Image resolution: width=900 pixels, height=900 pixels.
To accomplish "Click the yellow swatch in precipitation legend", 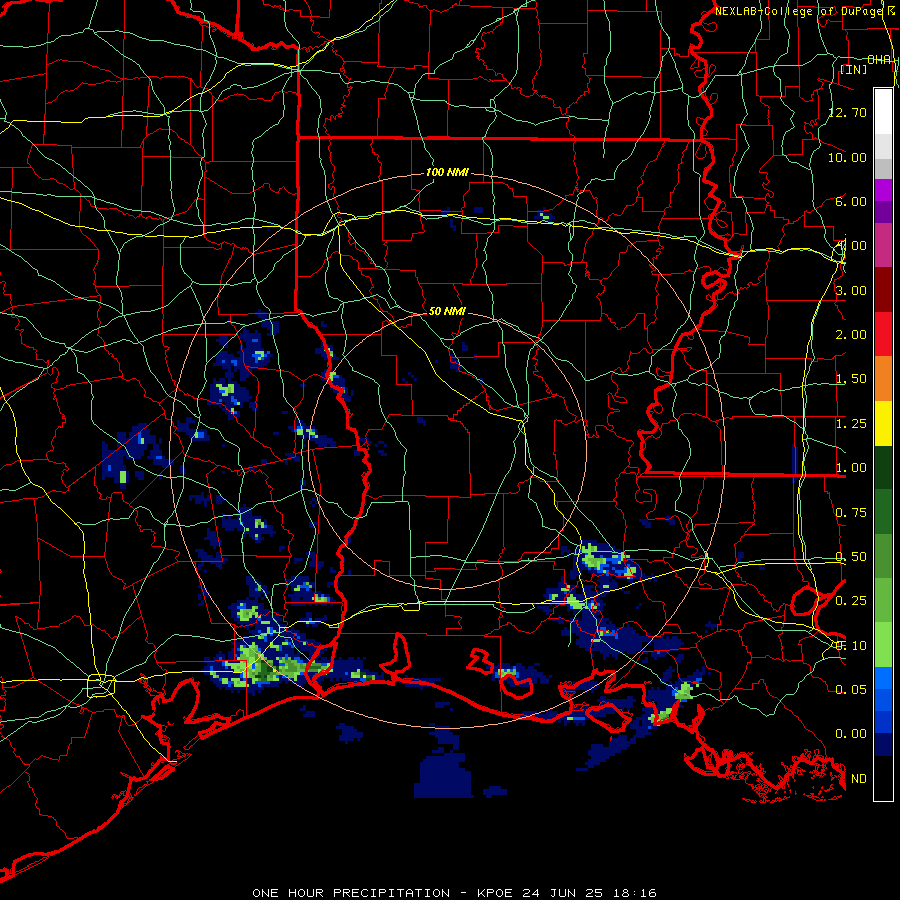I will (x=883, y=424).
